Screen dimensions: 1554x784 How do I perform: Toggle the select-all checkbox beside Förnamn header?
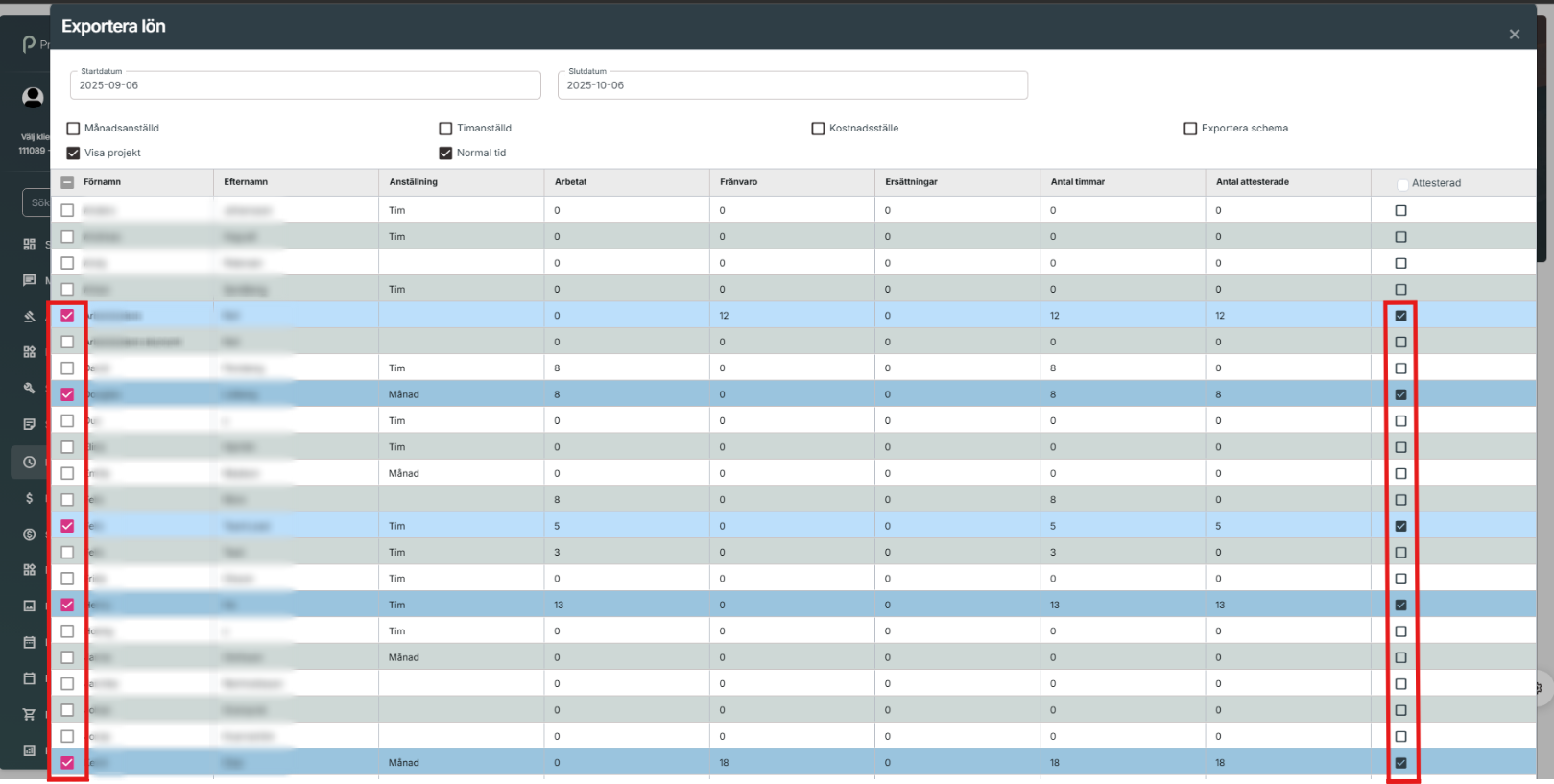pos(67,182)
